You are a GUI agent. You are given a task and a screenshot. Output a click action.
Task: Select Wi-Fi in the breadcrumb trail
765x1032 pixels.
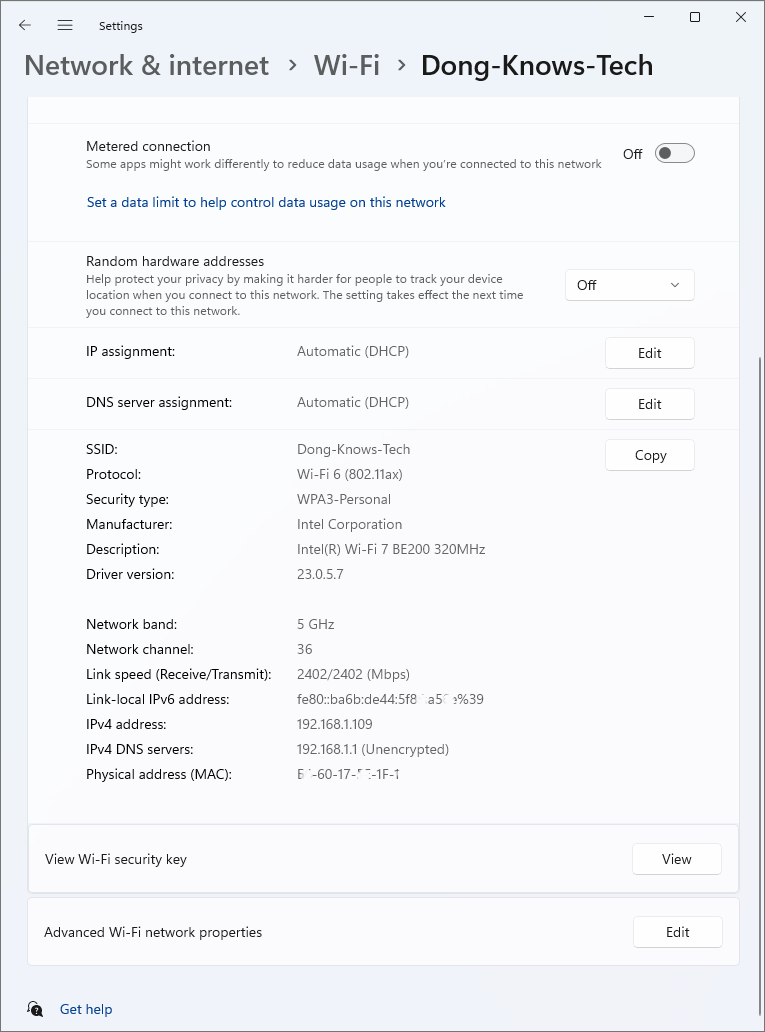click(x=346, y=64)
